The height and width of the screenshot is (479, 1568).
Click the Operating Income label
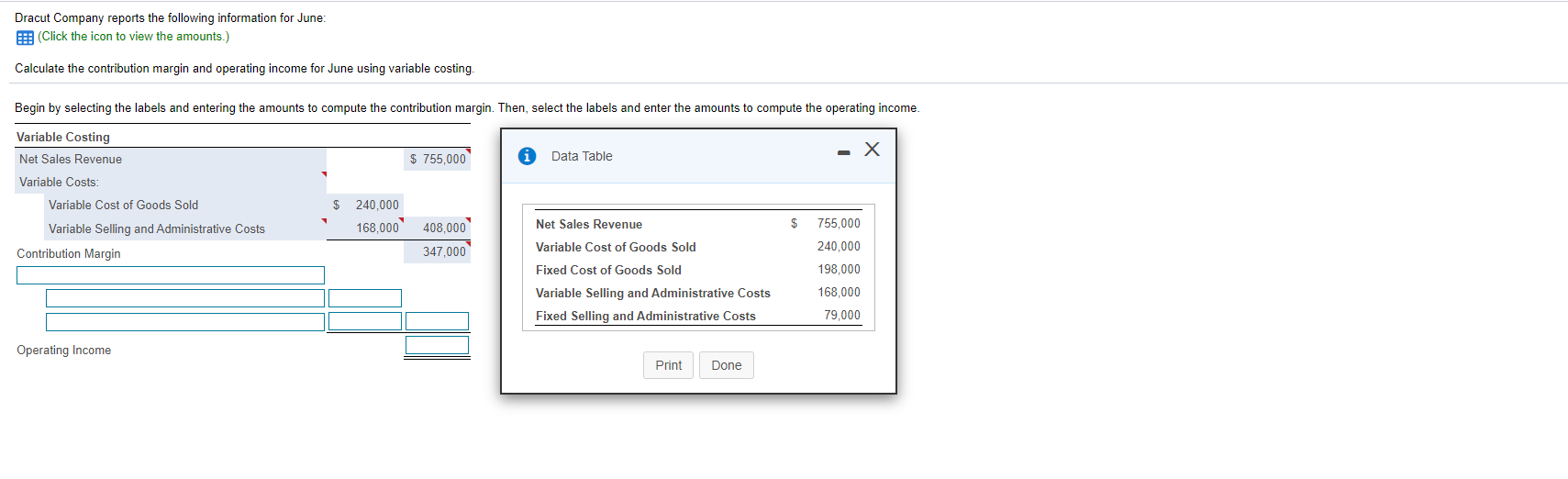click(x=64, y=350)
